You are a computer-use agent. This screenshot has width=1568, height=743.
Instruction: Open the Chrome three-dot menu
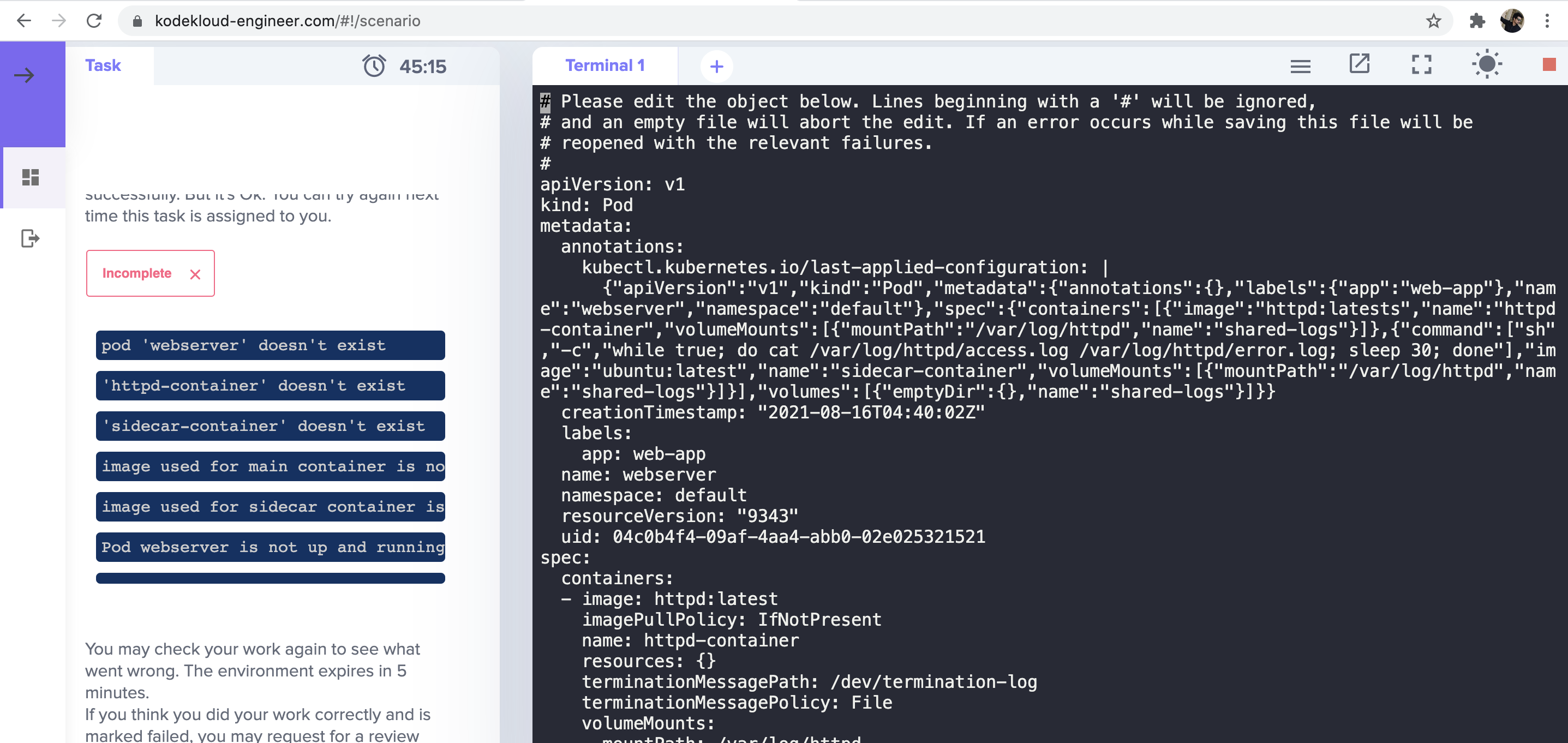1547,21
